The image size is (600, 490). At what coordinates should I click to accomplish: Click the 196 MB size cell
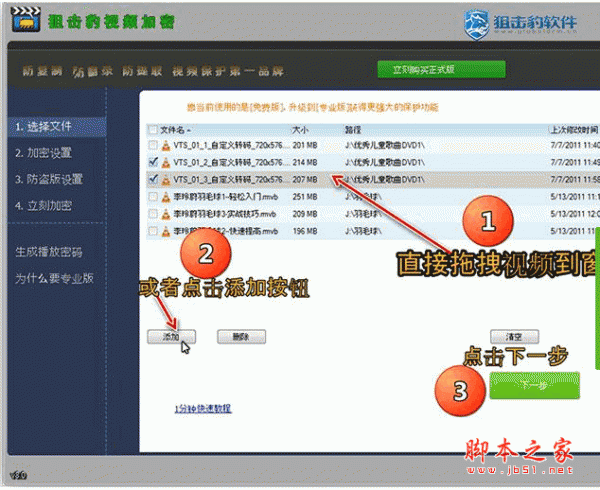[305, 231]
